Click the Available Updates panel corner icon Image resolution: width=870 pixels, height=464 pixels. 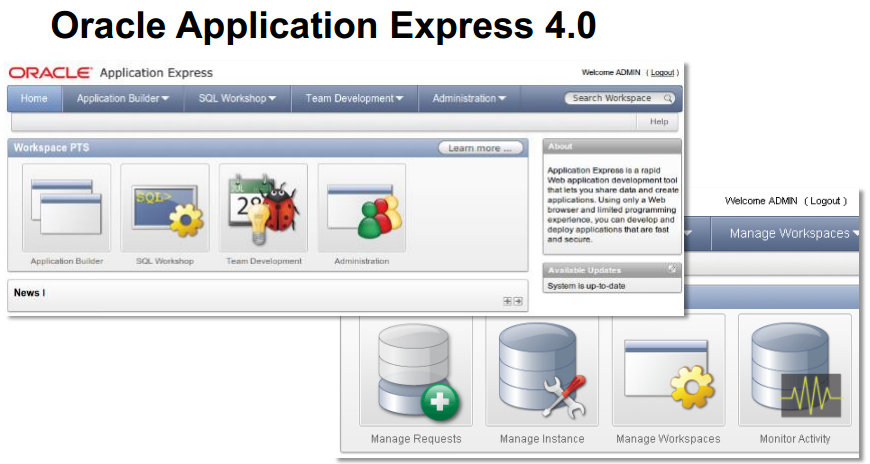[672, 269]
